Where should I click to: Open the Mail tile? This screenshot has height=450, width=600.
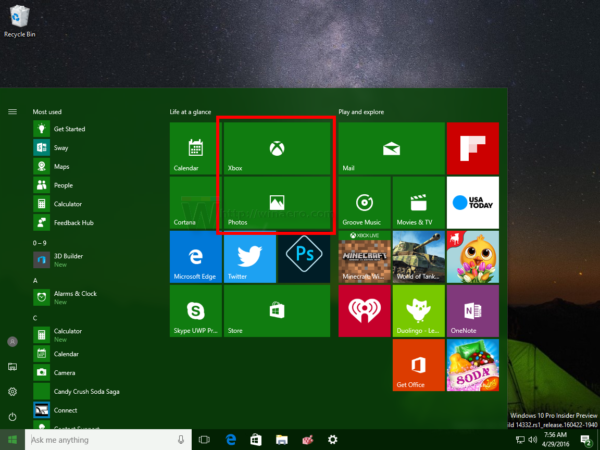point(391,148)
